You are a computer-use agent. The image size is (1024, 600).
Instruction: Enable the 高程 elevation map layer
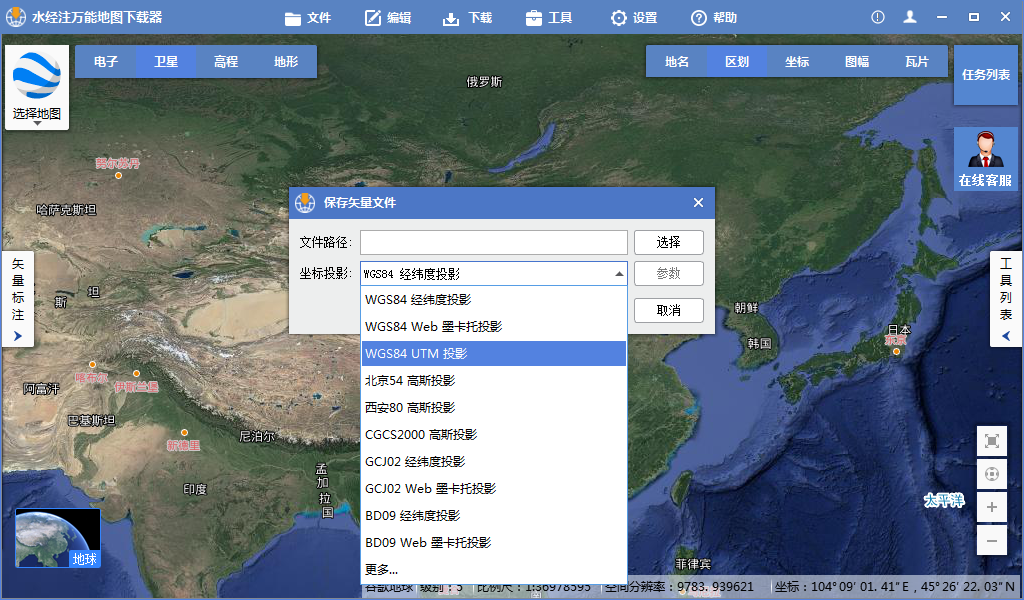coord(224,61)
